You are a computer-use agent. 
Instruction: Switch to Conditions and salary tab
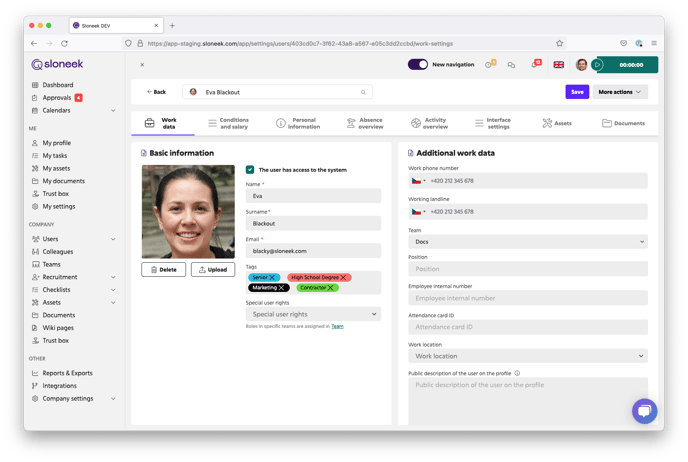pos(228,123)
